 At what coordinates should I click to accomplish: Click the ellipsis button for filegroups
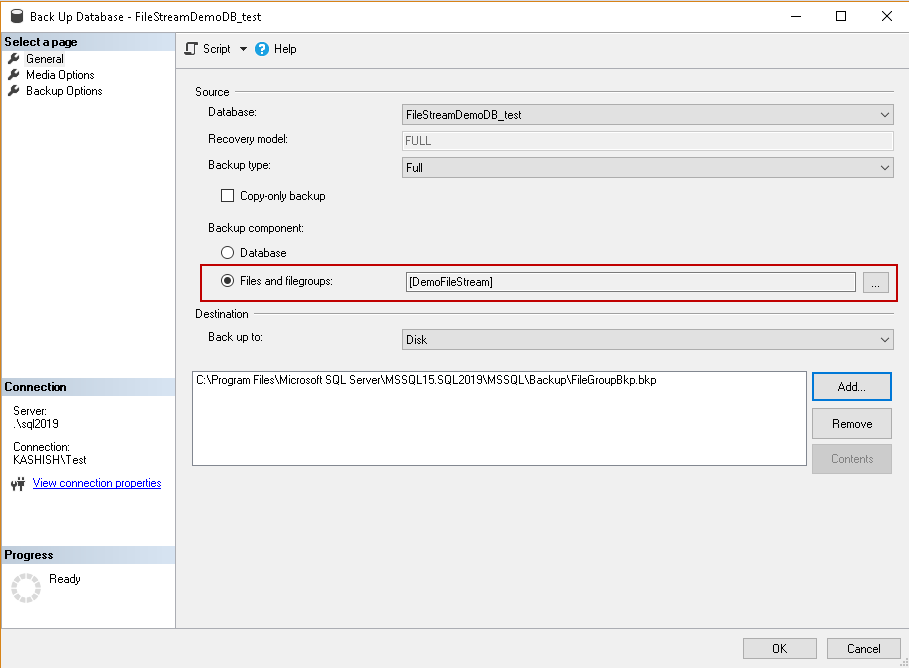pyautogui.click(x=875, y=283)
